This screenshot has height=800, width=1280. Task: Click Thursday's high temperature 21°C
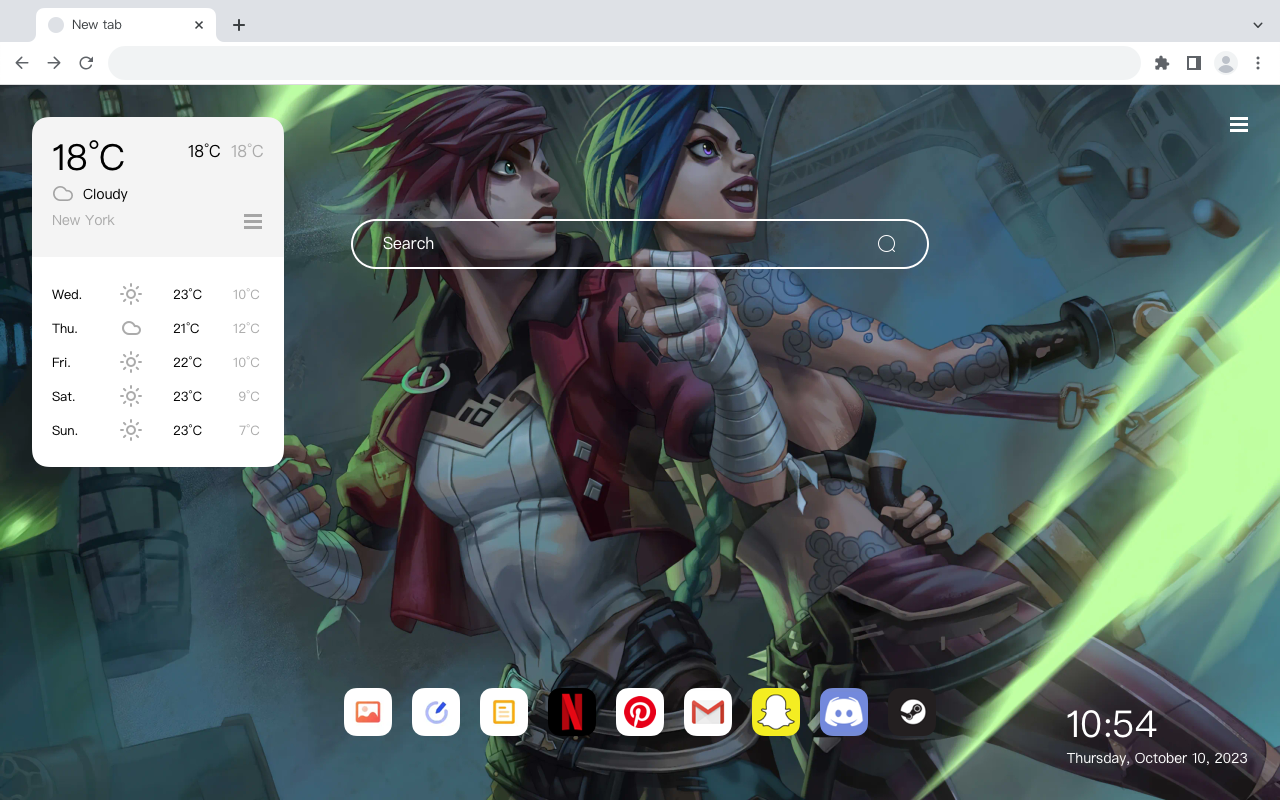coord(186,328)
